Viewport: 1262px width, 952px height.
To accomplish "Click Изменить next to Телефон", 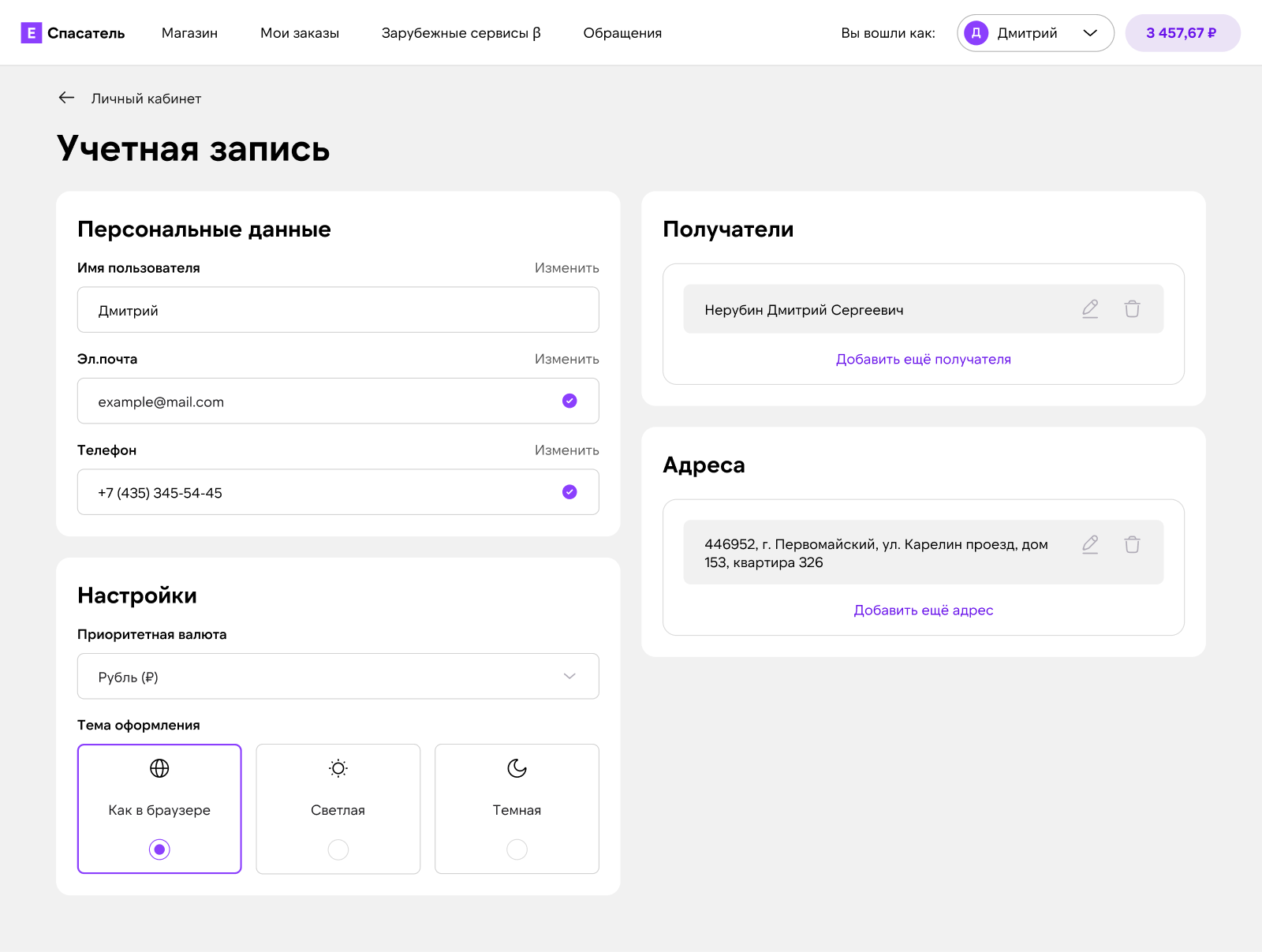I will click(566, 450).
